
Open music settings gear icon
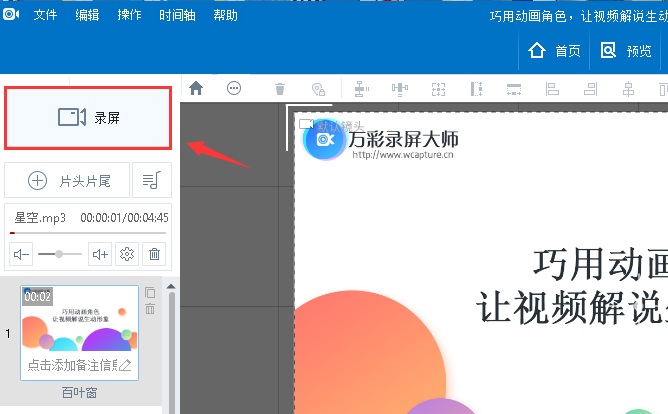[x=127, y=254]
